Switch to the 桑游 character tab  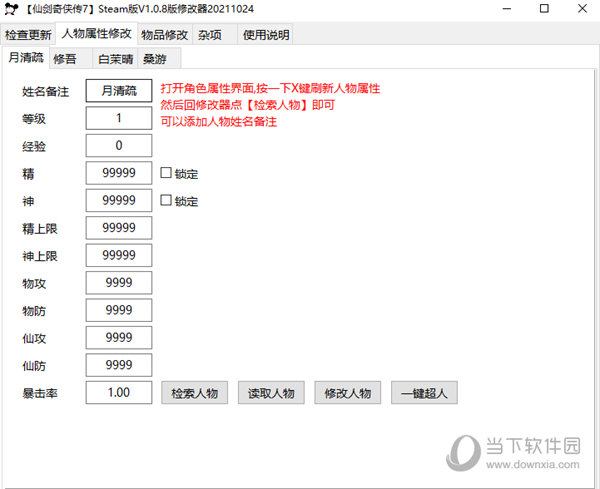159,59
